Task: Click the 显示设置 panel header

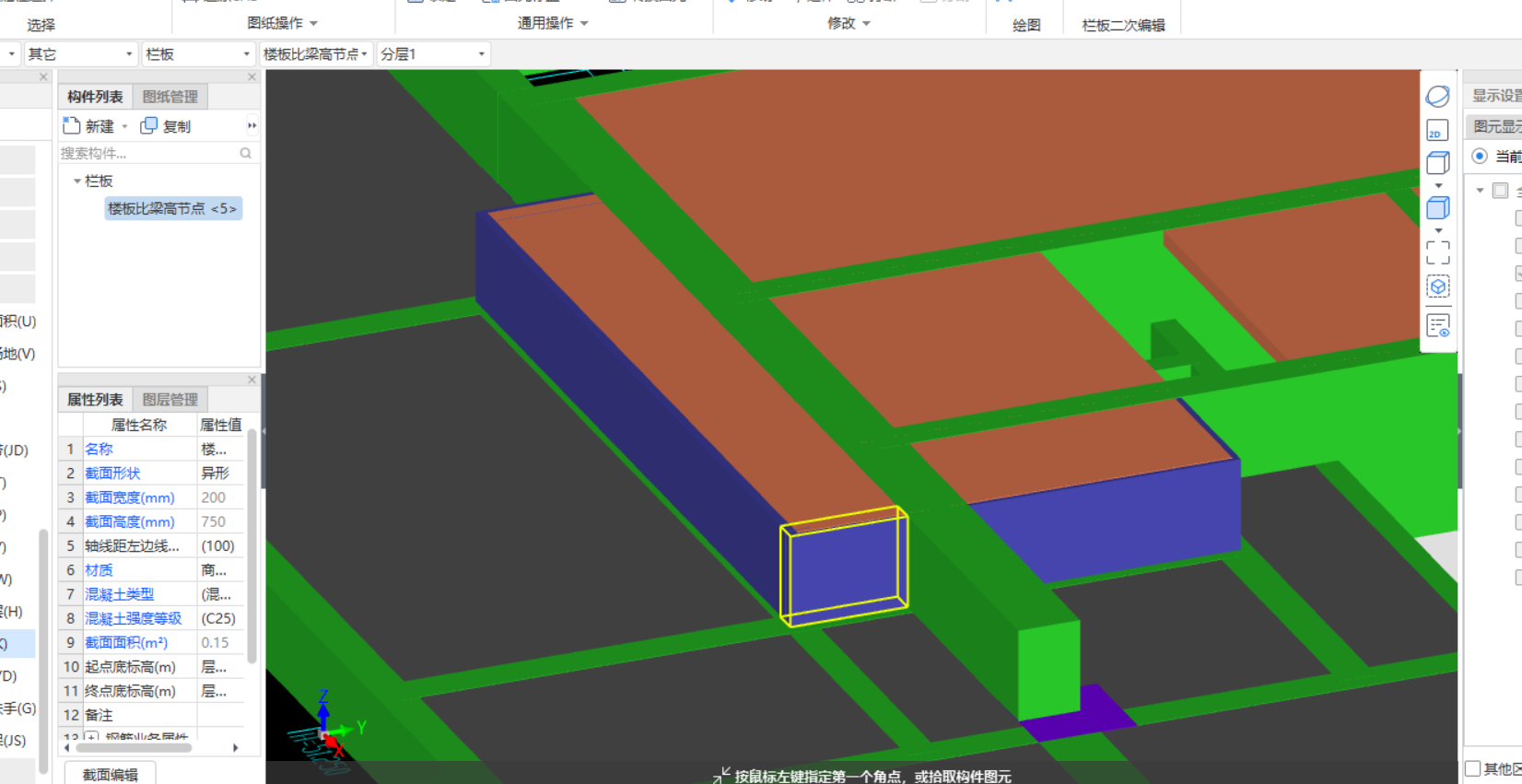Action: click(x=1496, y=95)
